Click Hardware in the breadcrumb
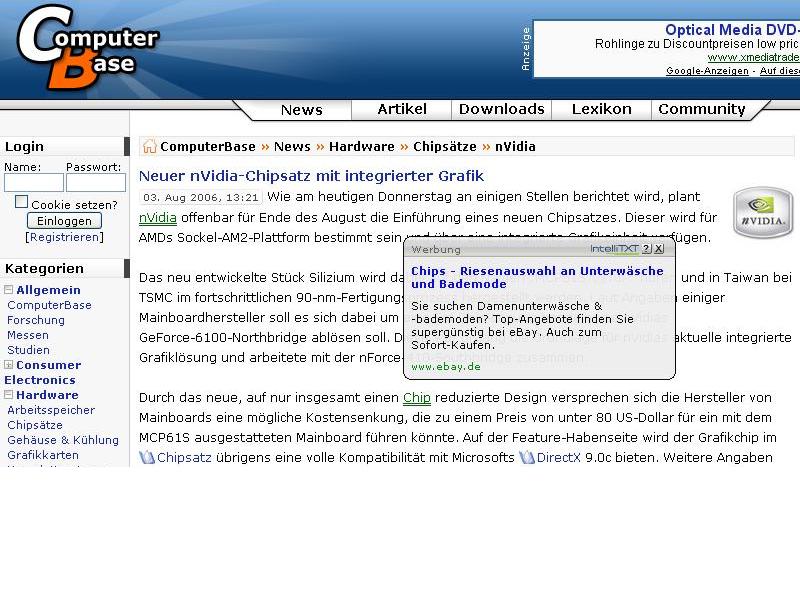The height and width of the screenshot is (600, 800). pos(362,147)
